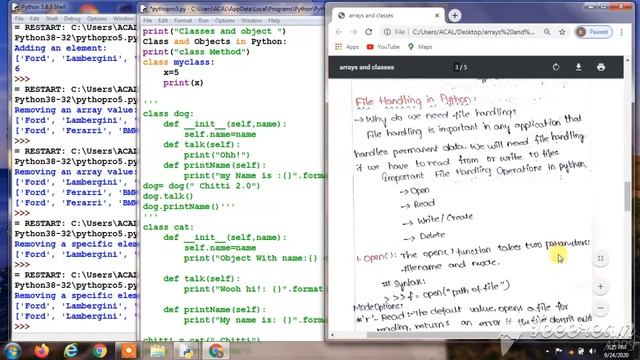640x360 pixels.
Task: Click the PDF vertical scrollbar thumb
Action: 627,196
